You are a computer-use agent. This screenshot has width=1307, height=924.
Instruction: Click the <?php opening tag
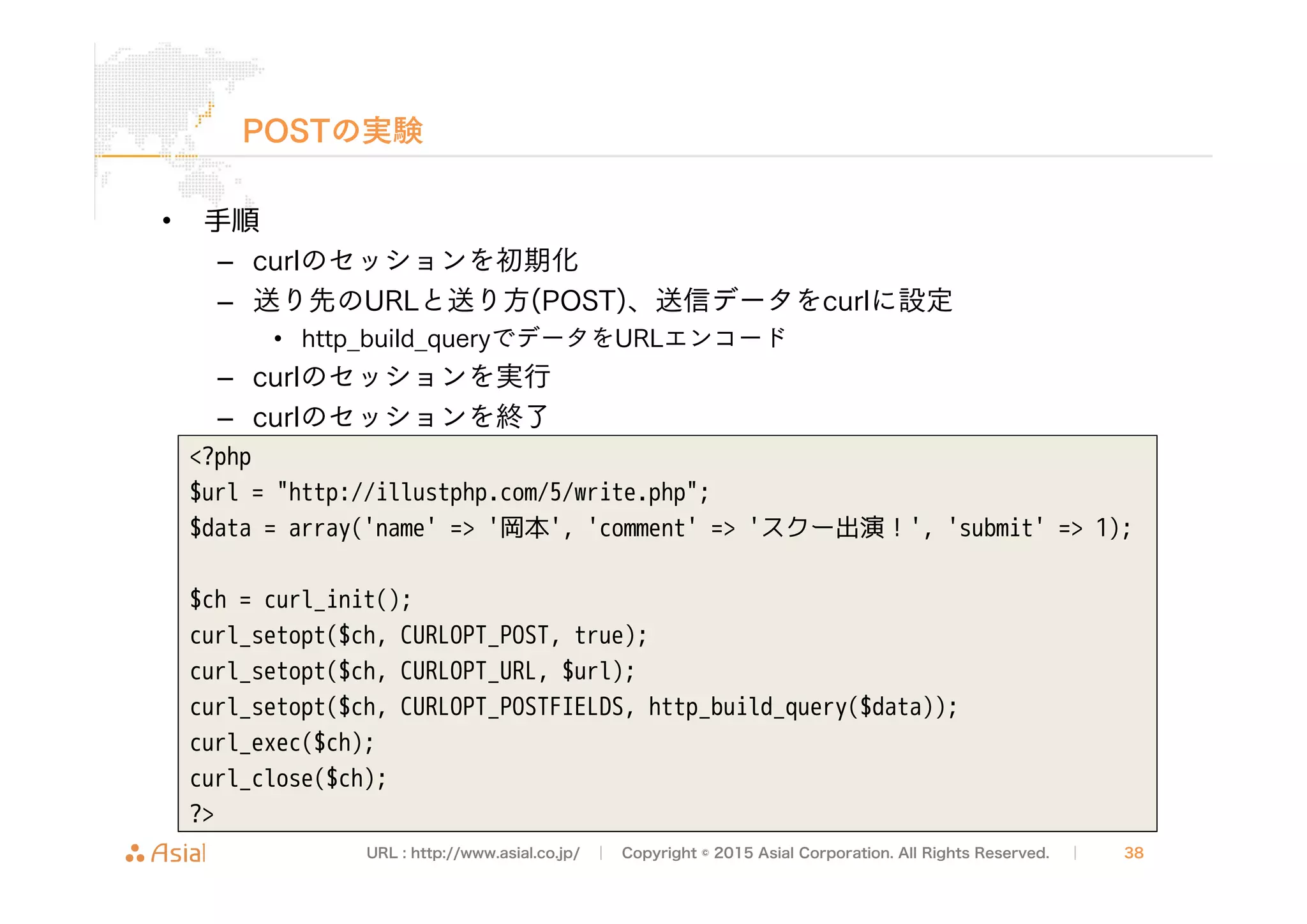coord(220,457)
